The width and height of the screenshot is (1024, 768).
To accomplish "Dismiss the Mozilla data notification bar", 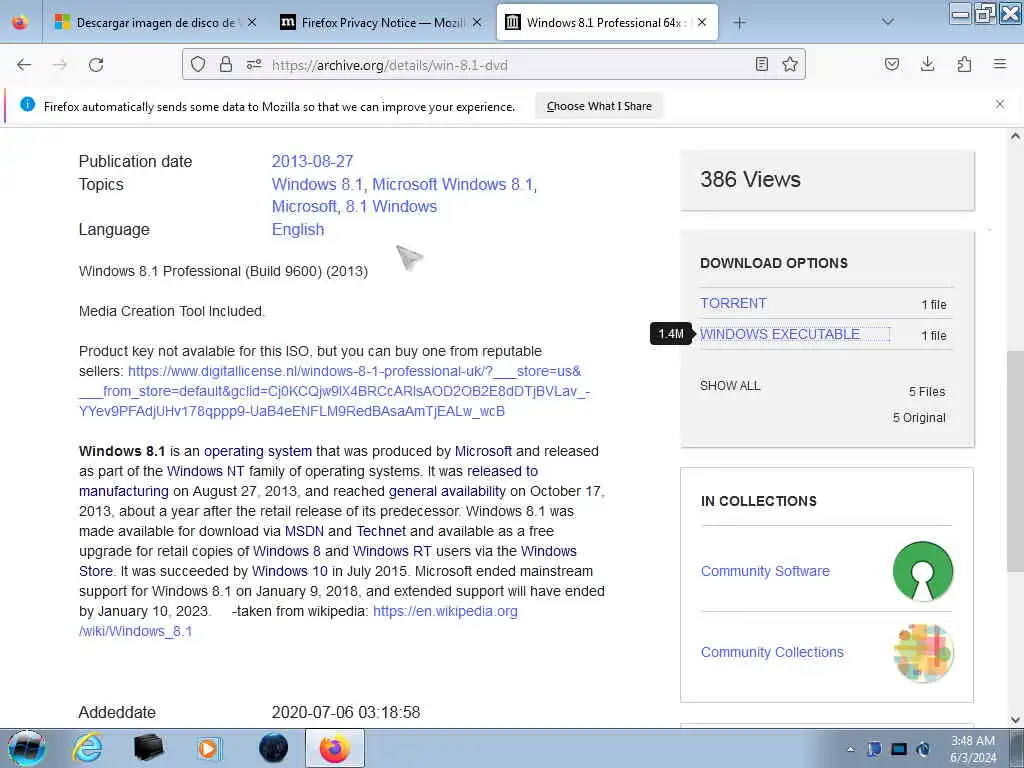I will 1000,104.
